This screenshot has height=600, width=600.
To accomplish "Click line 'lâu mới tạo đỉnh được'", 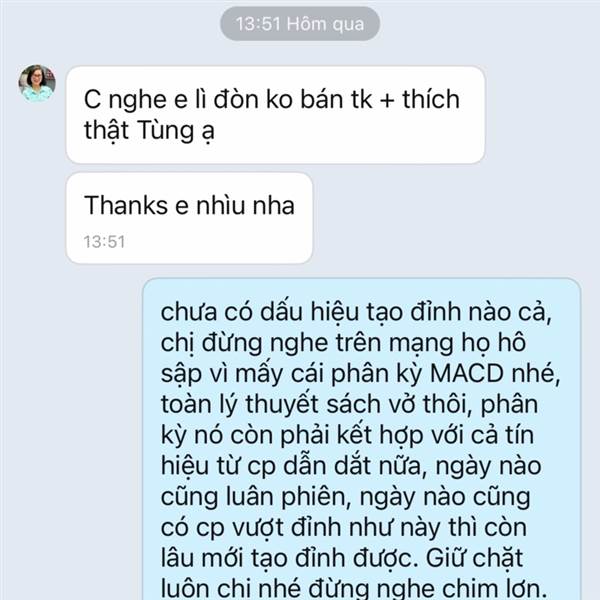I will 342,558.
